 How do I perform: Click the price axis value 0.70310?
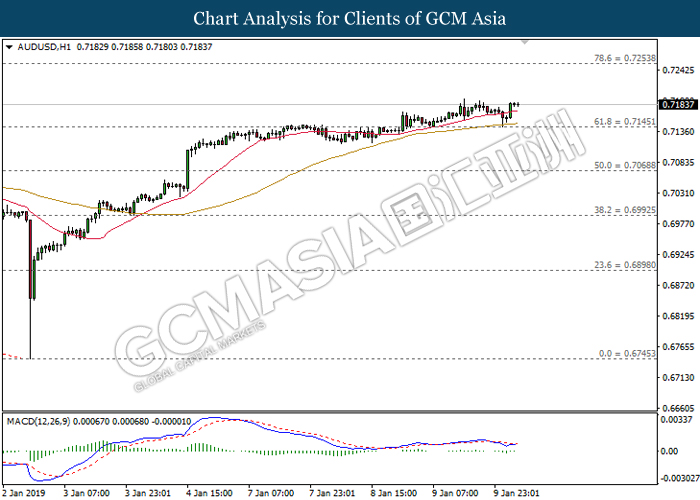tap(679, 193)
